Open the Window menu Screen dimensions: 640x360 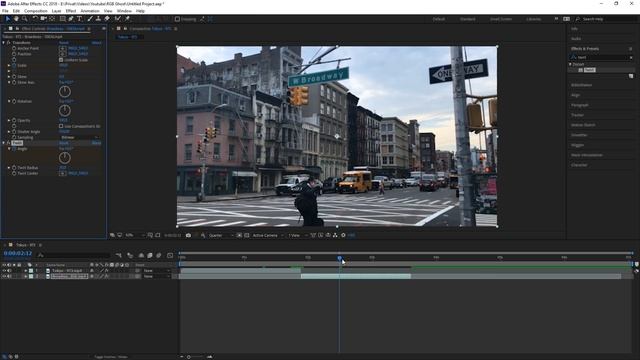tap(124, 11)
